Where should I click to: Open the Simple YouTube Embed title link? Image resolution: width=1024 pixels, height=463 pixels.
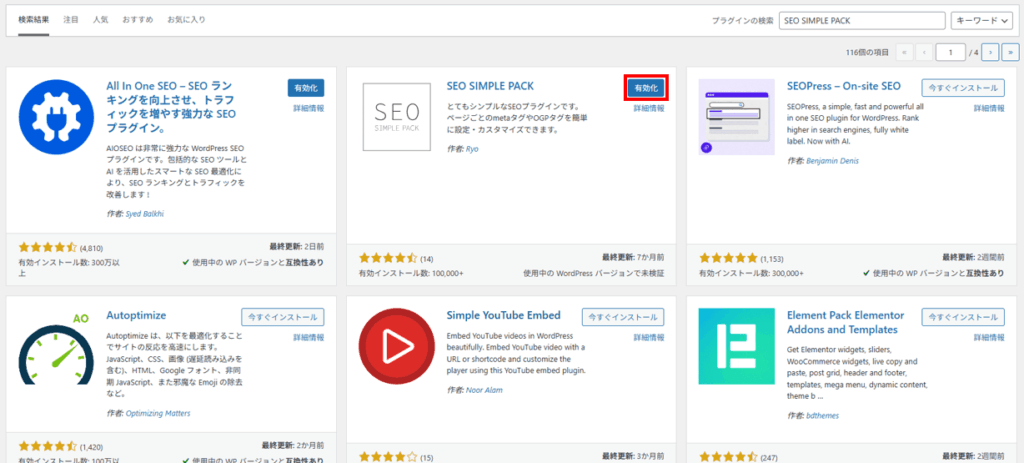click(x=504, y=315)
